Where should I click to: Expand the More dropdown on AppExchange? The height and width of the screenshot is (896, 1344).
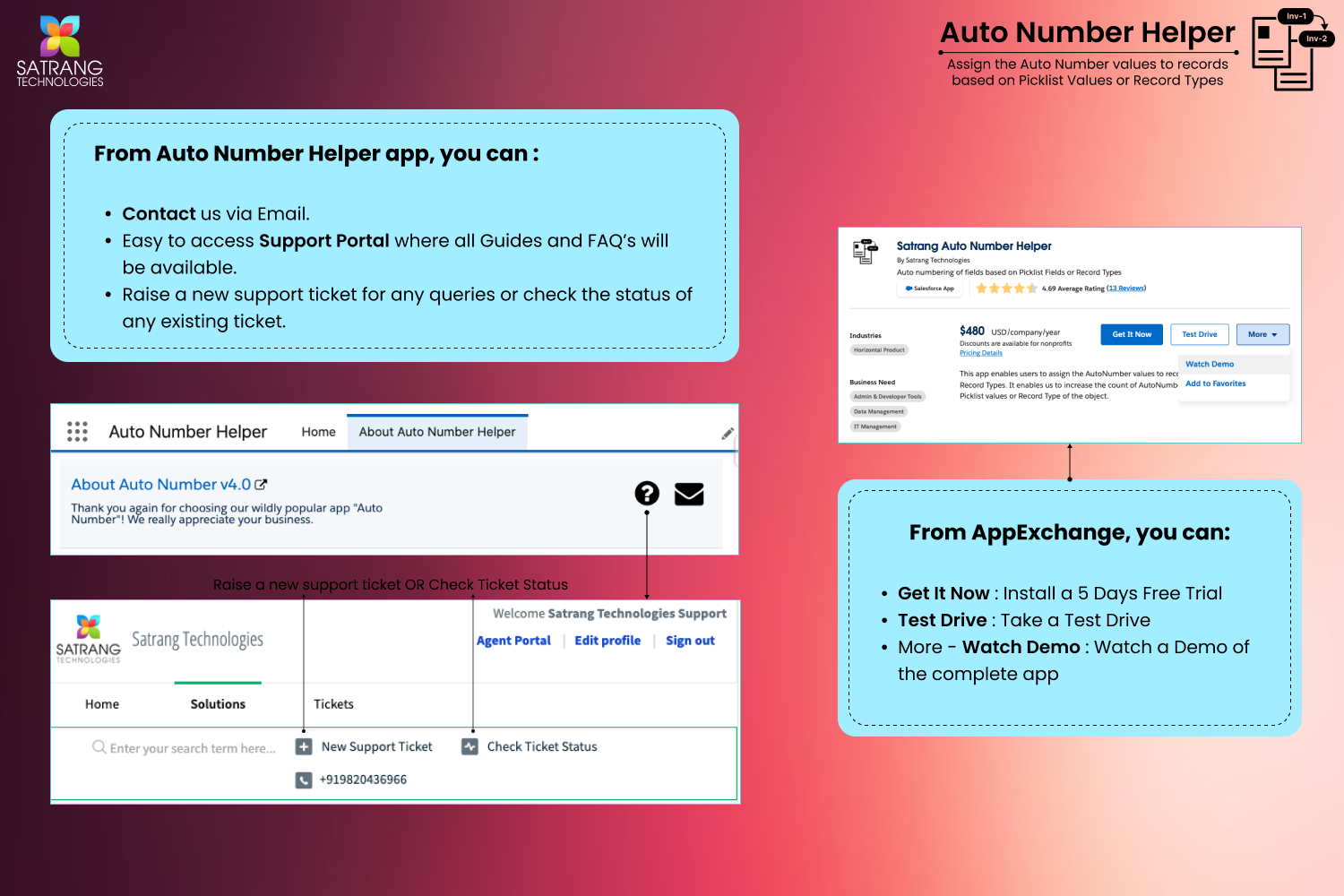point(1262,334)
